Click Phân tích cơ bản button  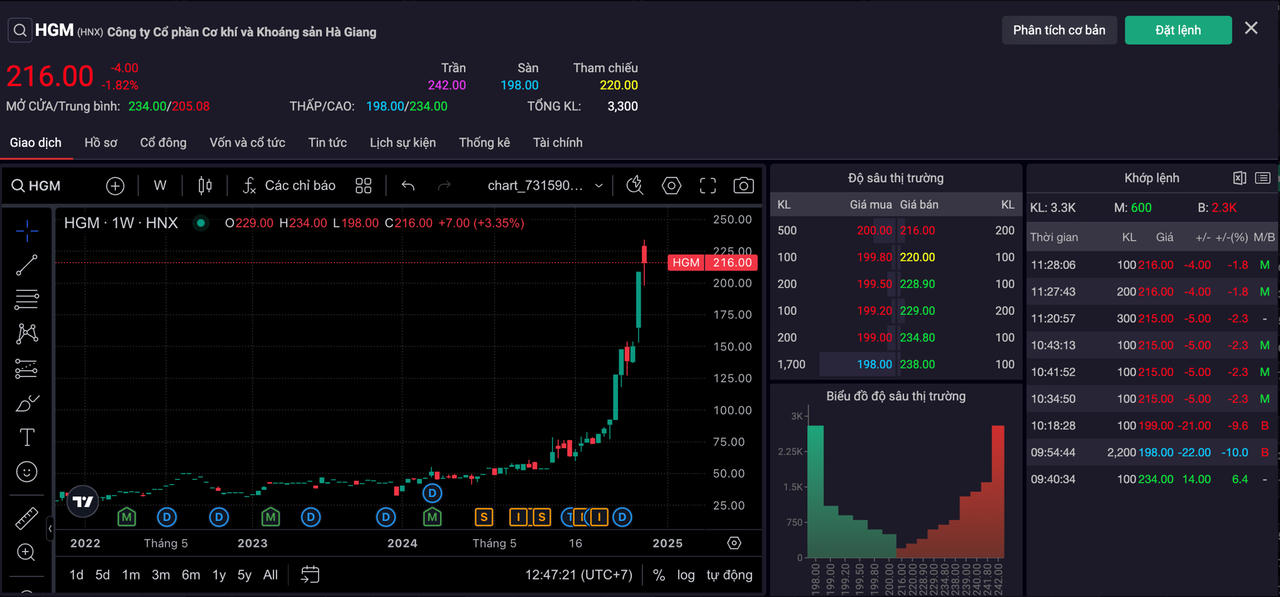[1059, 30]
